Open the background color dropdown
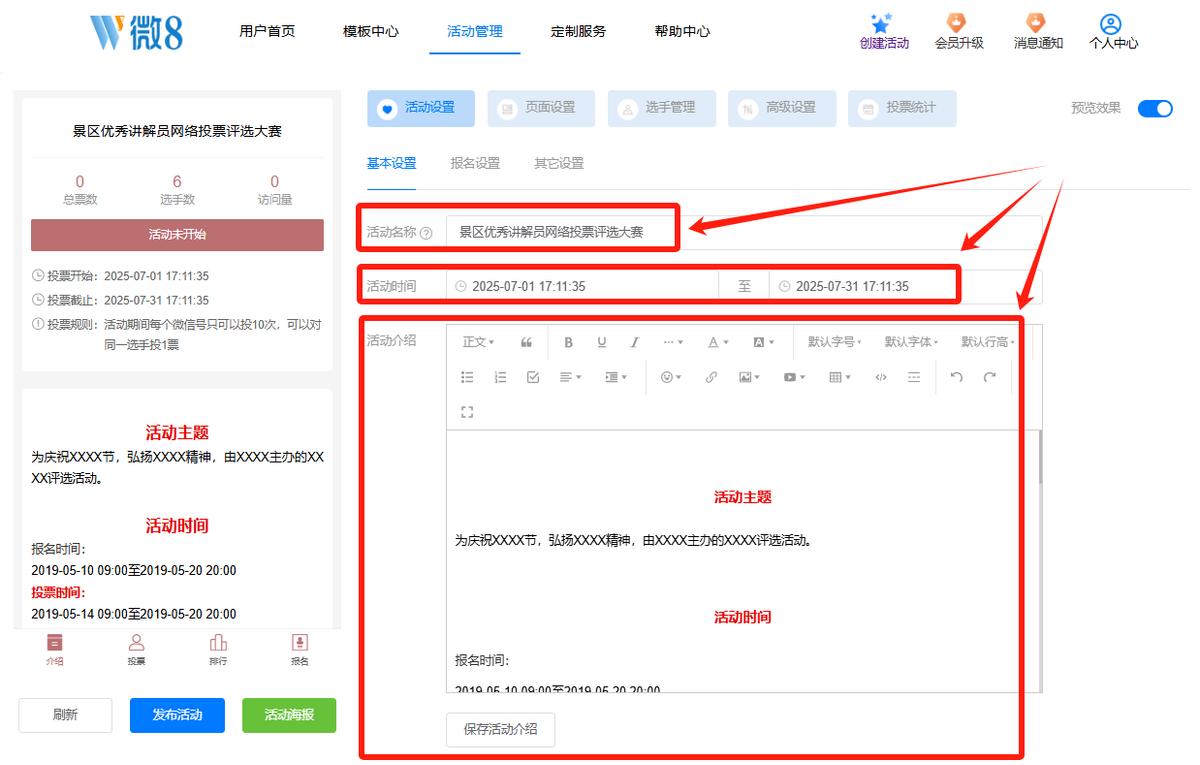 click(763, 342)
